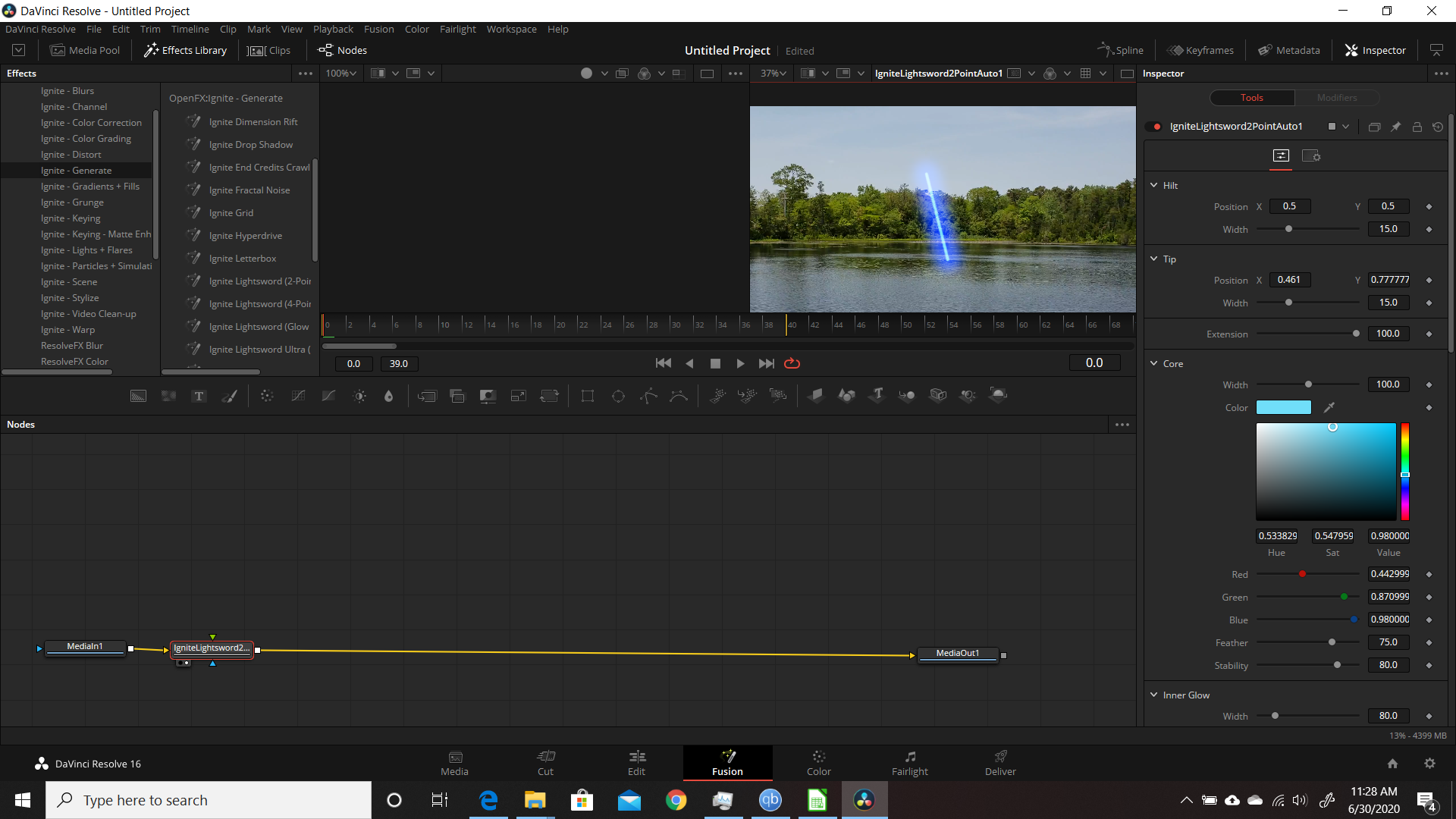The height and width of the screenshot is (819, 1456).
Task: Click the Windows search box
Action: (x=209, y=800)
